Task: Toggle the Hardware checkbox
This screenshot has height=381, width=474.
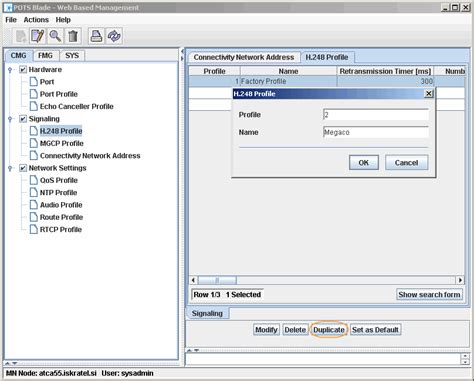Action: tap(23, 69)
